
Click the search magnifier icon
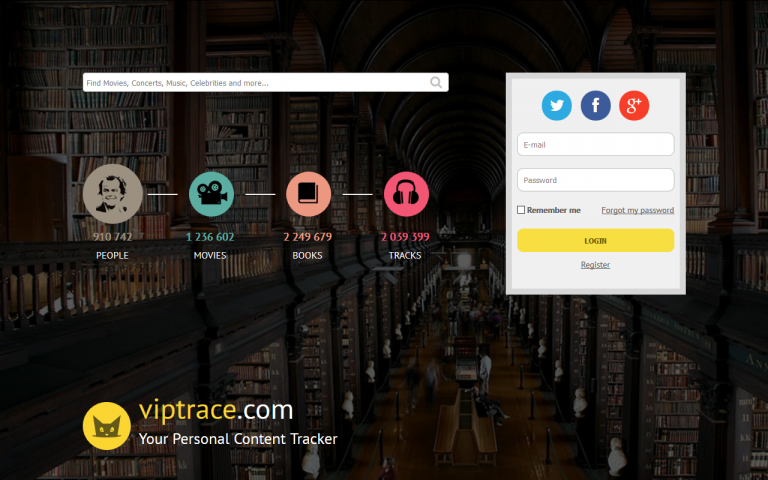coord(436,83)
